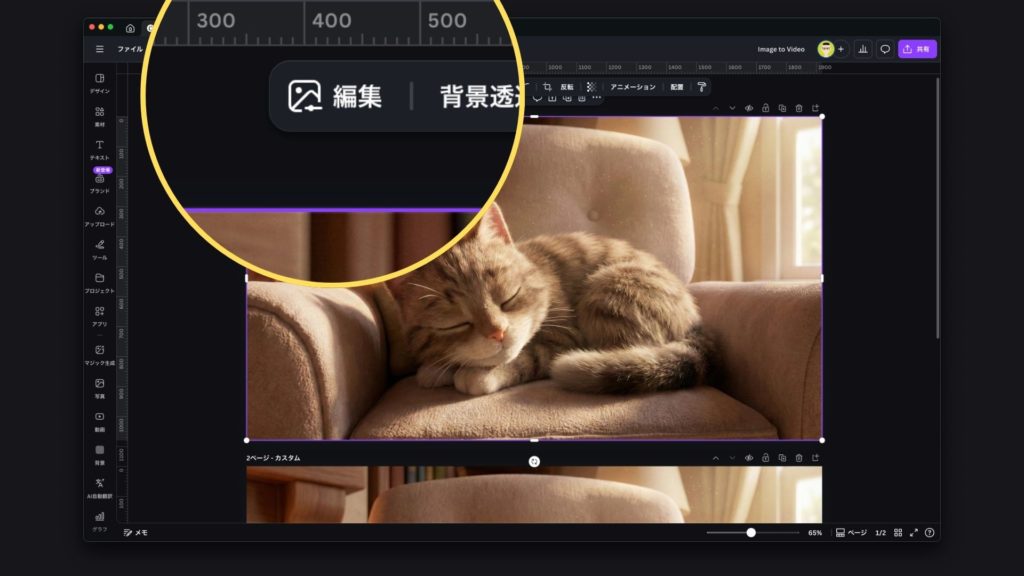Image resolution: width=1024 pixels, height=576 pixels.
Task: Toggle the lock icon on page 1
Action: [x=765, y=108]
